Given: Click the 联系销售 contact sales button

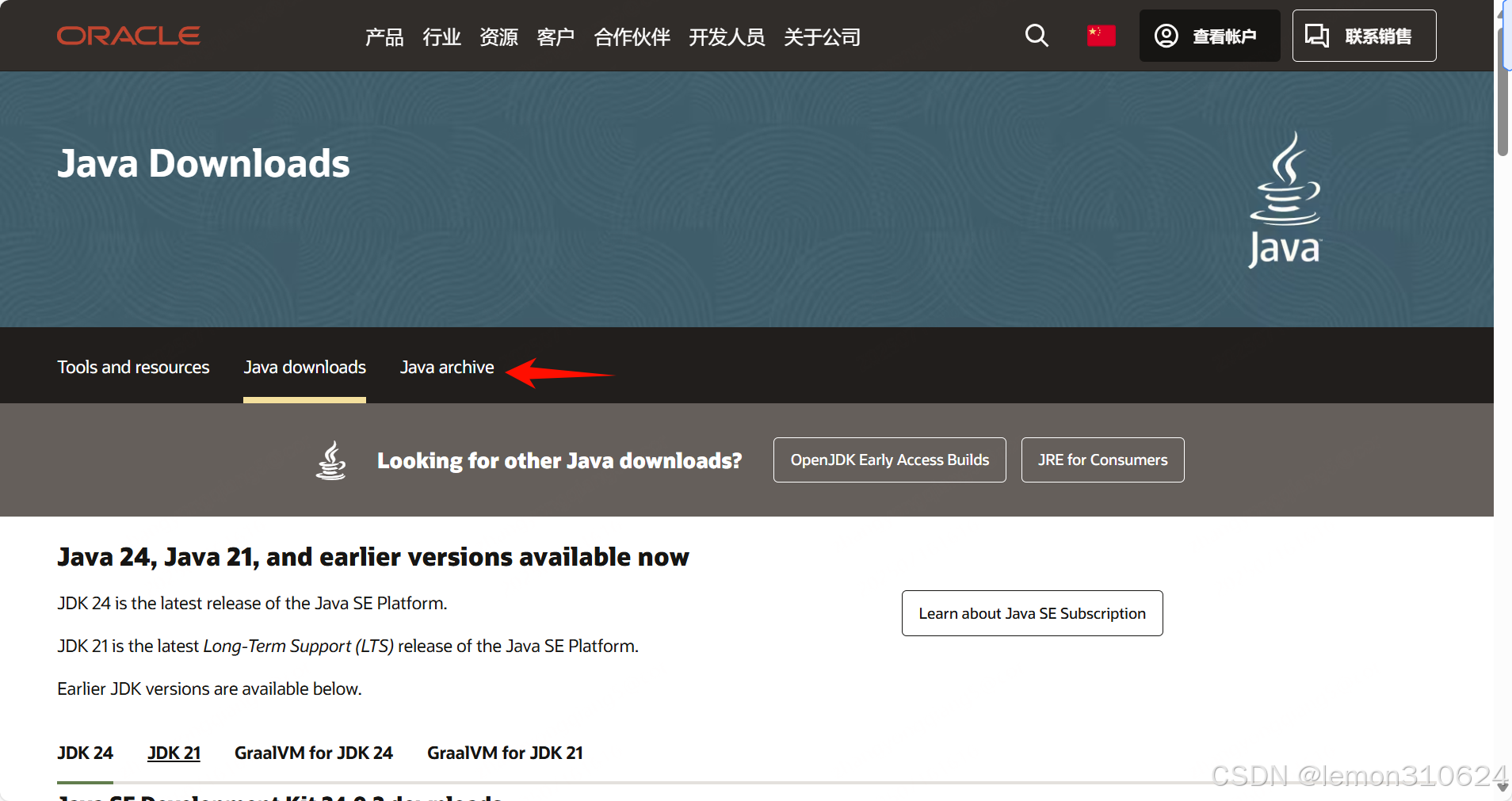Looking at the screenshot, I should pos(1364,36).
